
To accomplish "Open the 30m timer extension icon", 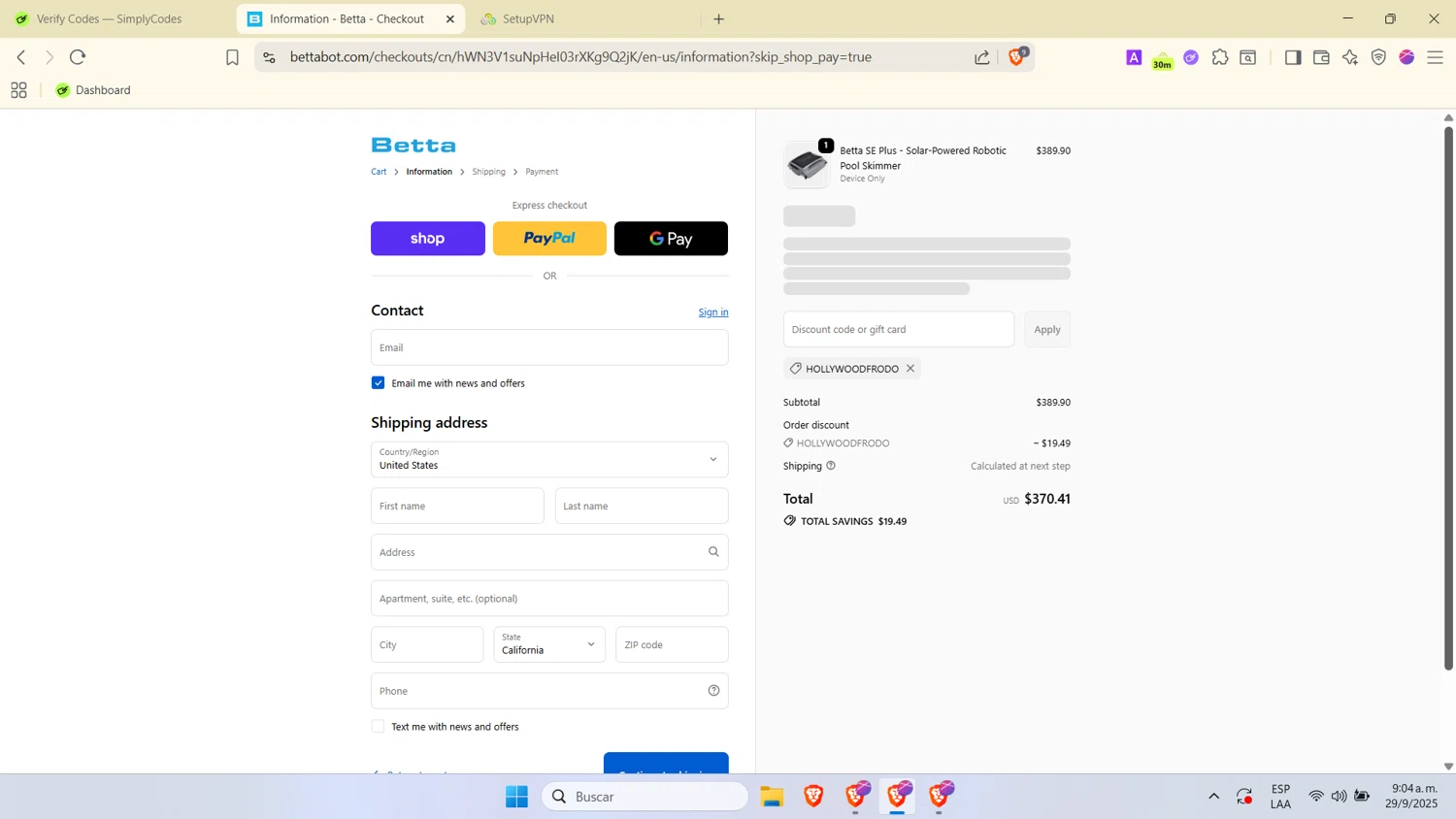I will (x=1162, y=58).
